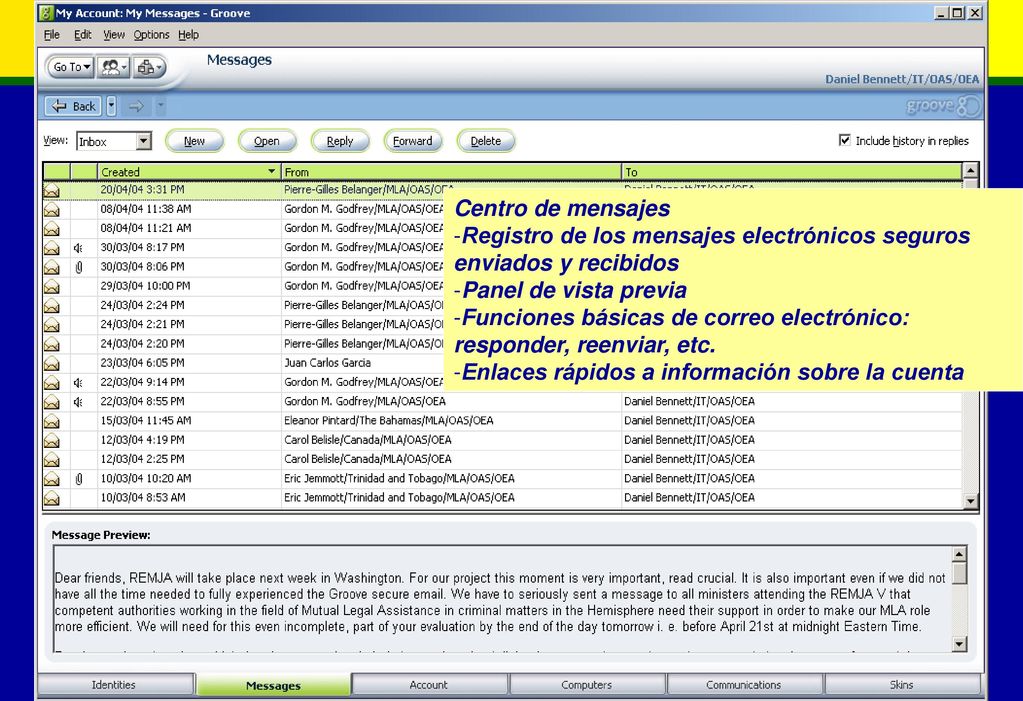The width and height of the screenshot is (1023, 701).
Task: Click envelope icon of 15/03/04 11:45 AM message
Action: click(x=52, y=421)
